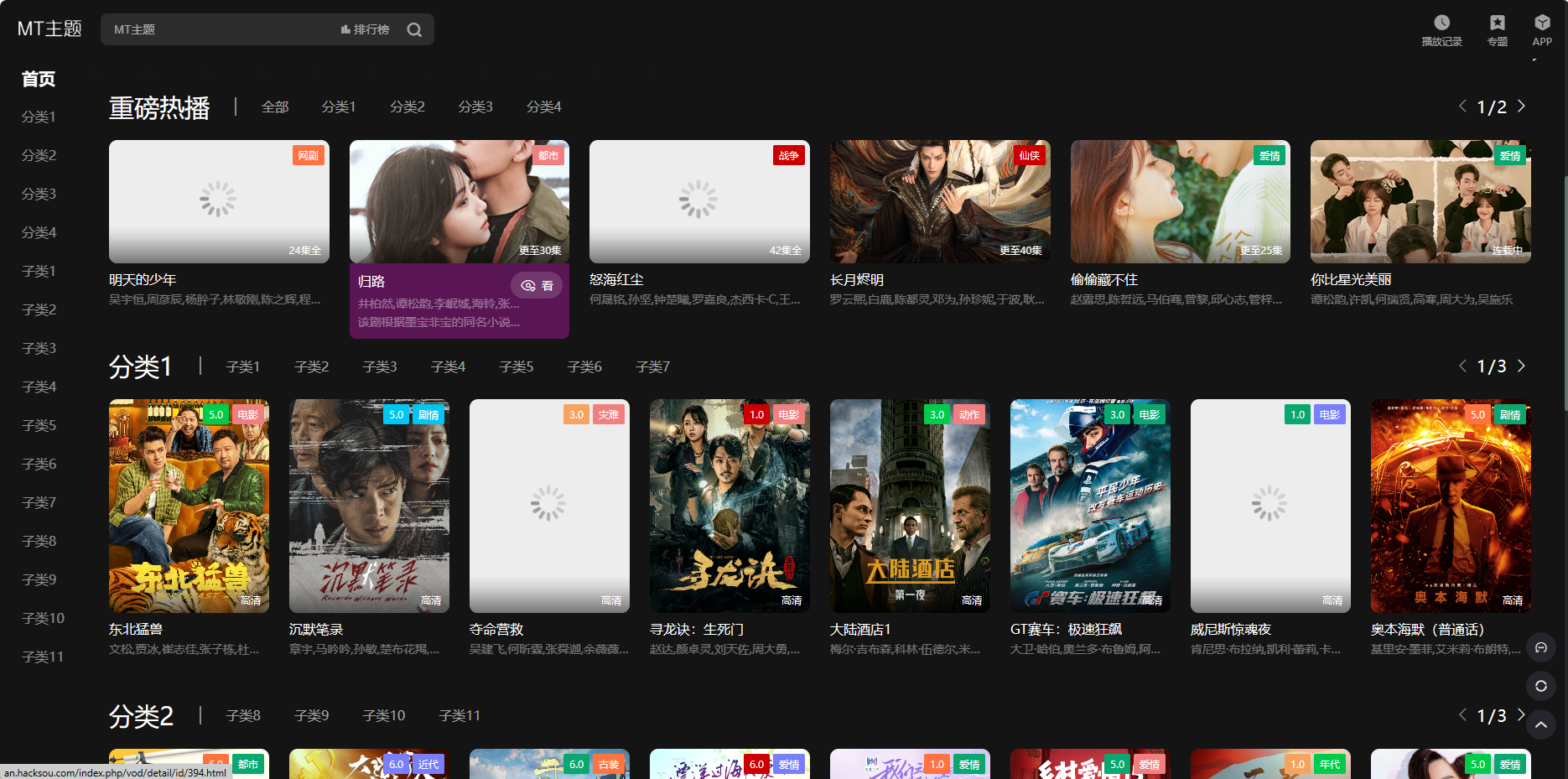Select 子类11 tab in 分类2 section
The height and width of the screenshot is (779, 1568).
click(459, 715)
